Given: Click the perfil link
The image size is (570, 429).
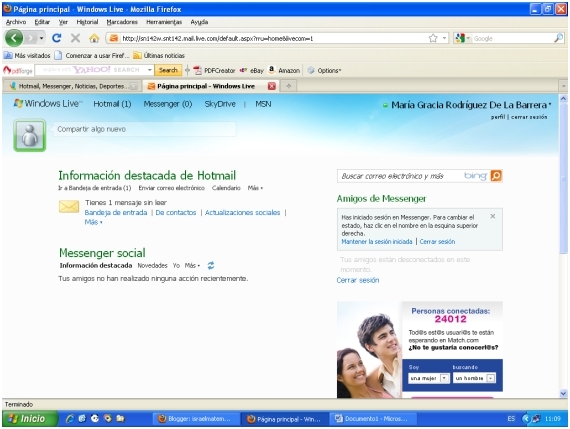Looking at the screenshot, I should click(498, 117).
